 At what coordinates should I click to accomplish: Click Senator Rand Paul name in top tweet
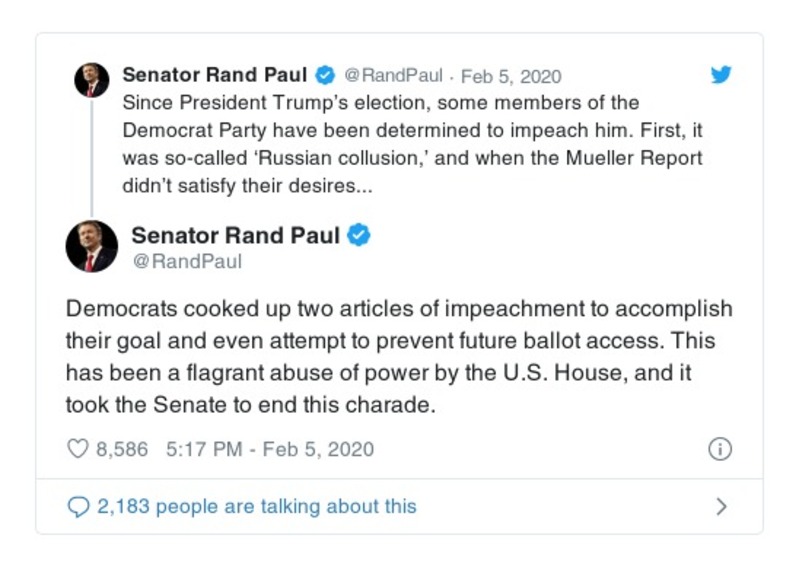(214, 75)
